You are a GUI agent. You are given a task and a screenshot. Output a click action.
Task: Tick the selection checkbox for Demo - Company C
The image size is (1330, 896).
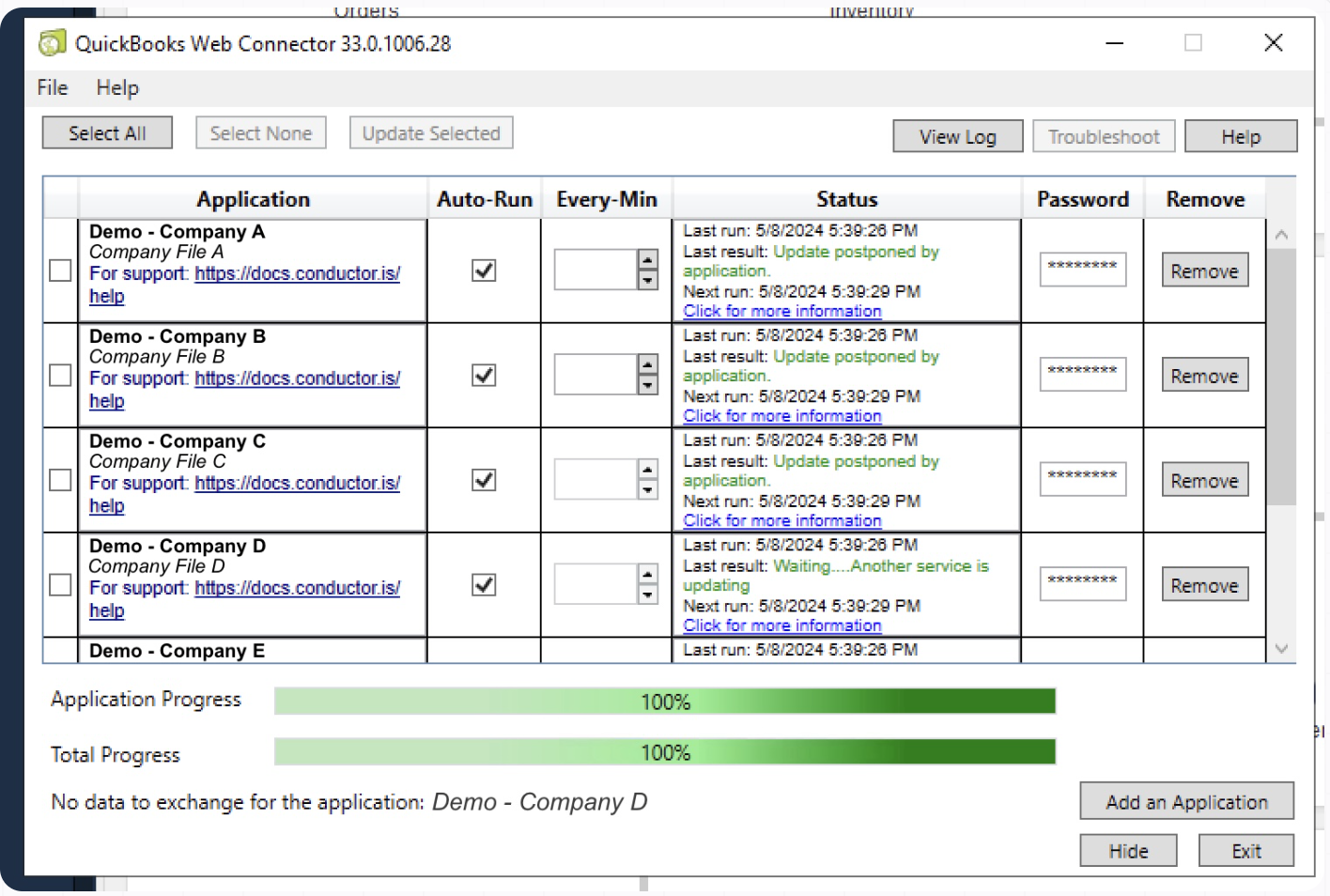60,480
